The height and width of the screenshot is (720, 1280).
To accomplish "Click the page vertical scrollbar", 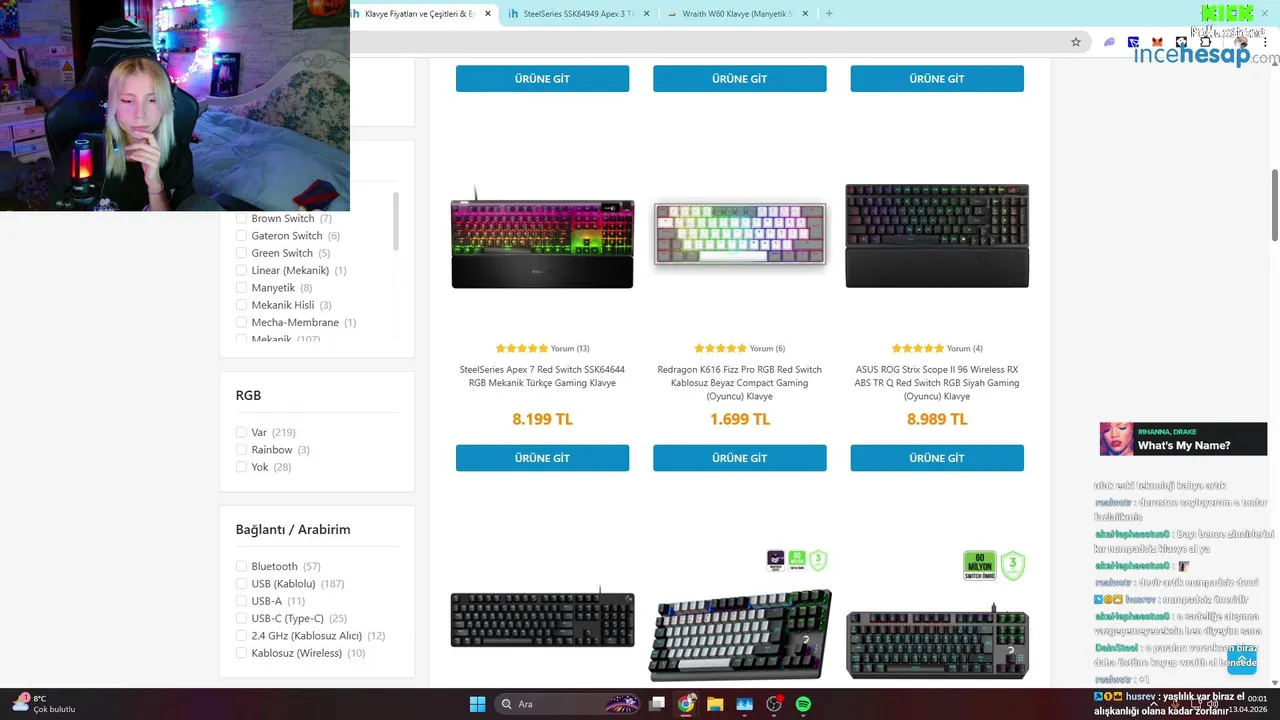I will coord(1274,205).
